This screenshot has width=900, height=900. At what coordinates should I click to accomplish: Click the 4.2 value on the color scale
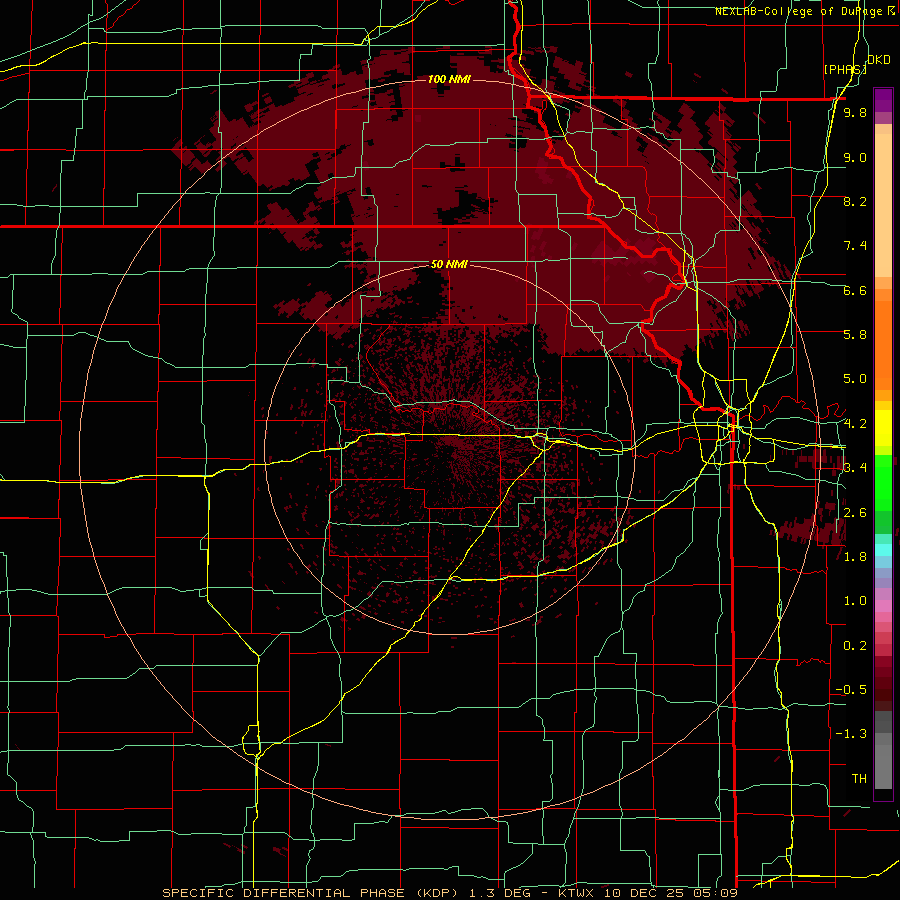coord(855,424)
